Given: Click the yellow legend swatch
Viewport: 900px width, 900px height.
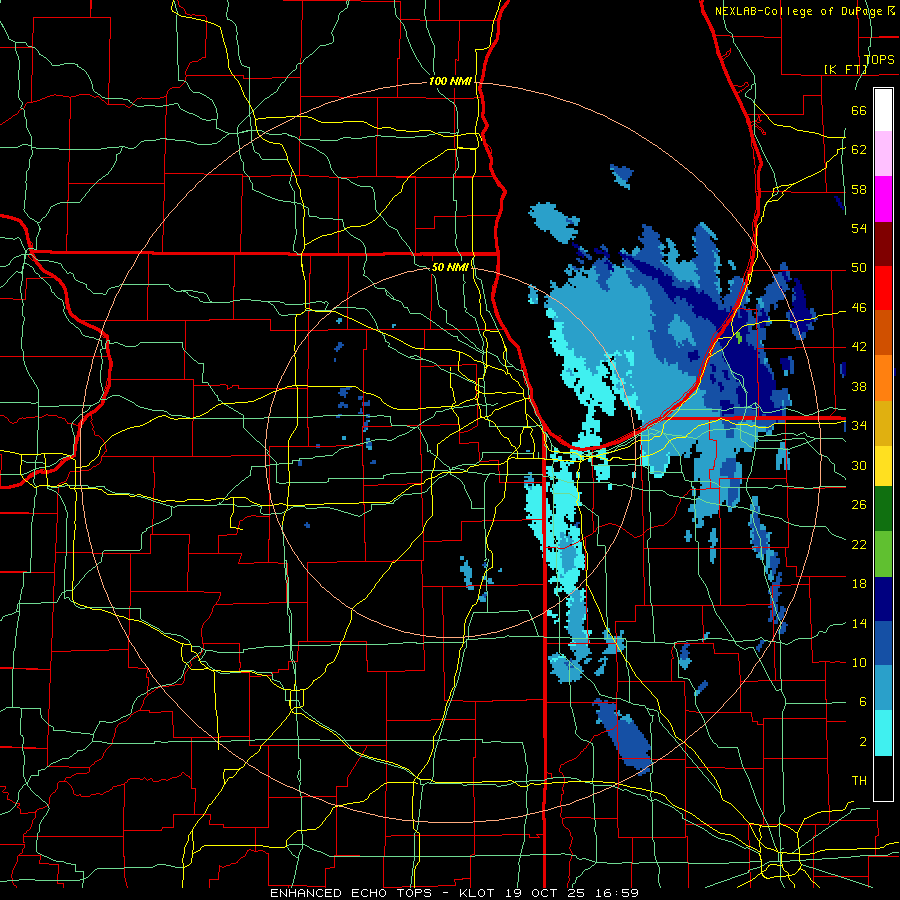Looking at the screenshot, I should (883, 466).
